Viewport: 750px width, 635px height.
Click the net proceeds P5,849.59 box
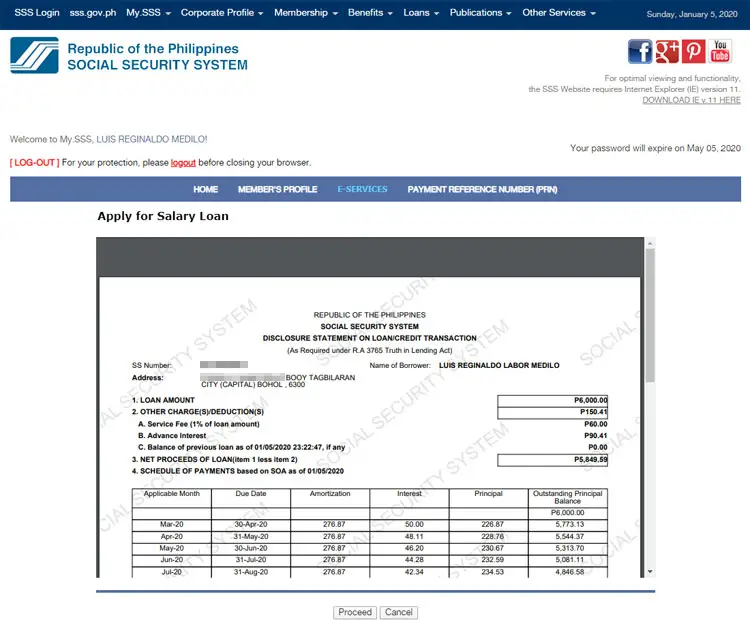[x=552, y=460]
